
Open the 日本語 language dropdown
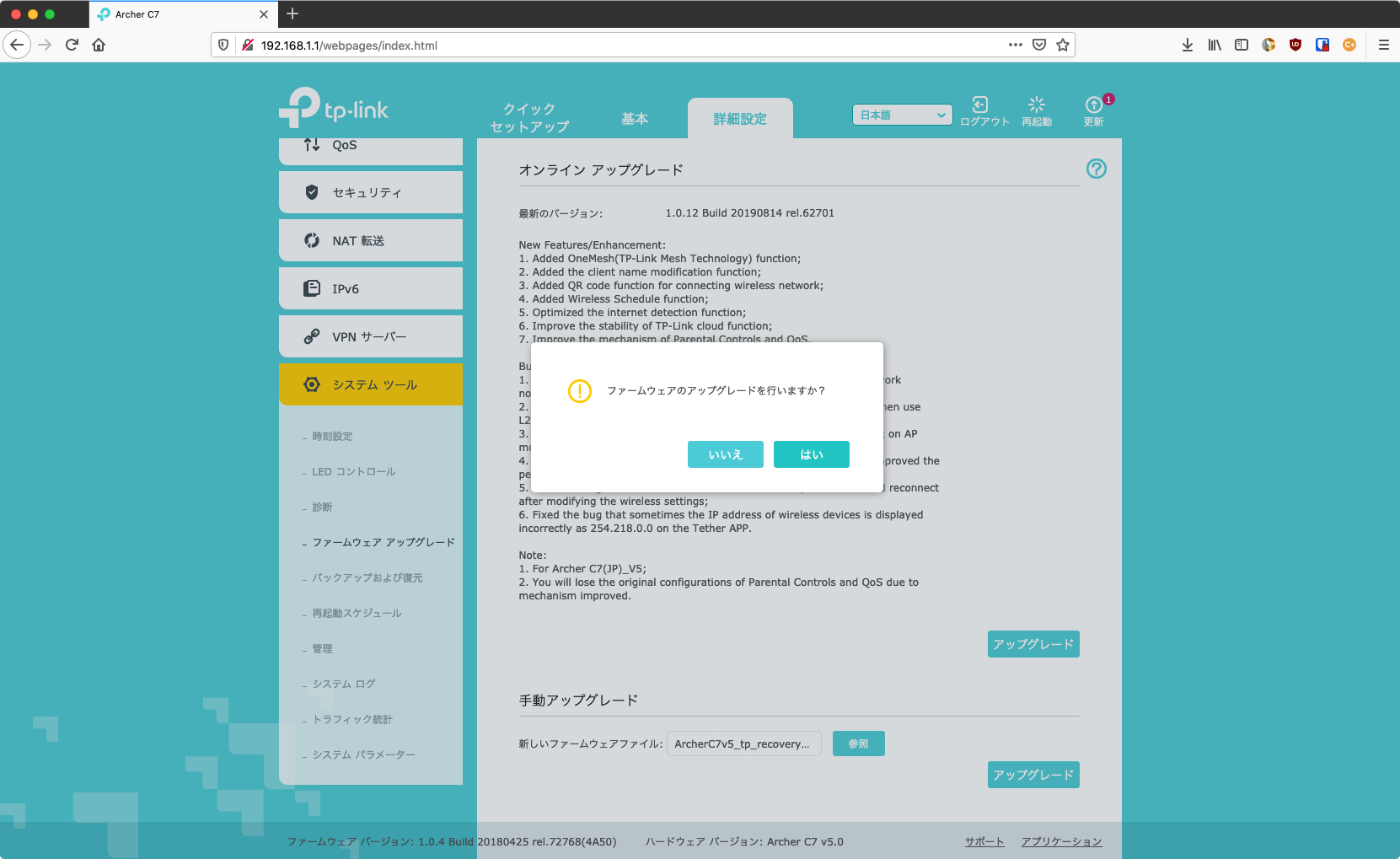[903, 115]
